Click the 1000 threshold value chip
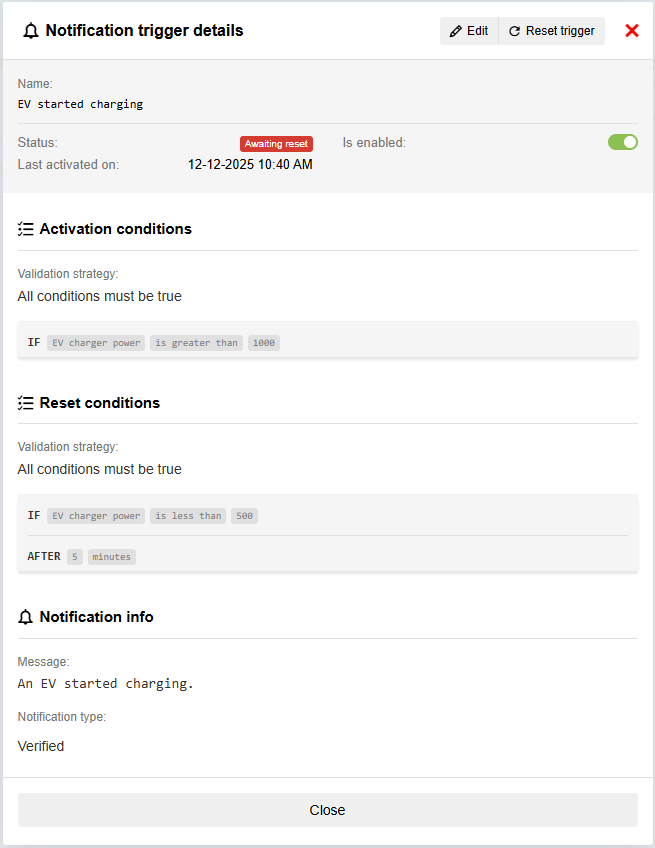This screenshot has height=848, width=655. [264, 343]
